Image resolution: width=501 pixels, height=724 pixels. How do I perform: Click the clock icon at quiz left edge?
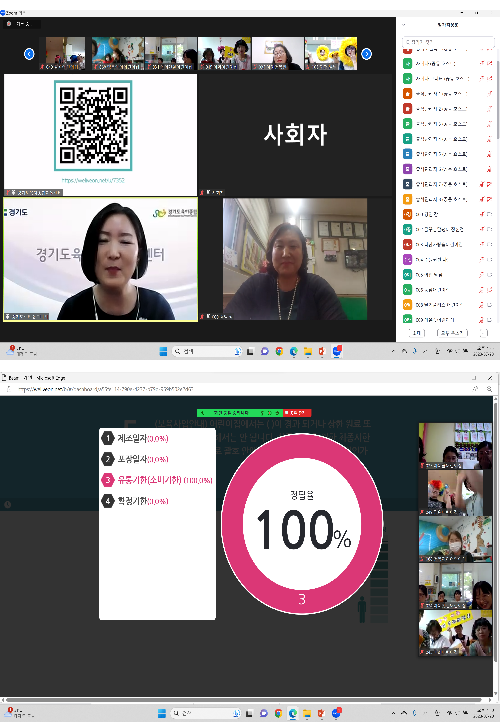[x=7, y=505]
